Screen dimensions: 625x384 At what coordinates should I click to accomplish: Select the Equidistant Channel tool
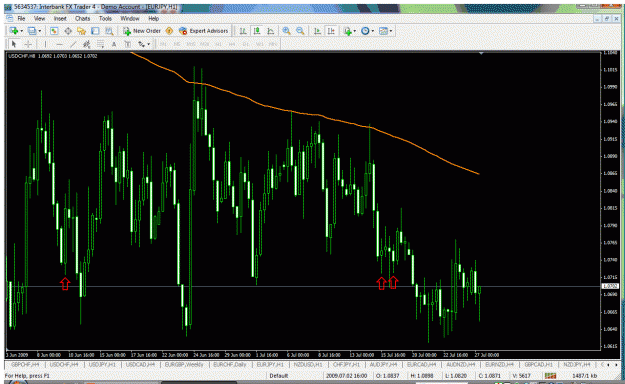click(x=86, y=44)
